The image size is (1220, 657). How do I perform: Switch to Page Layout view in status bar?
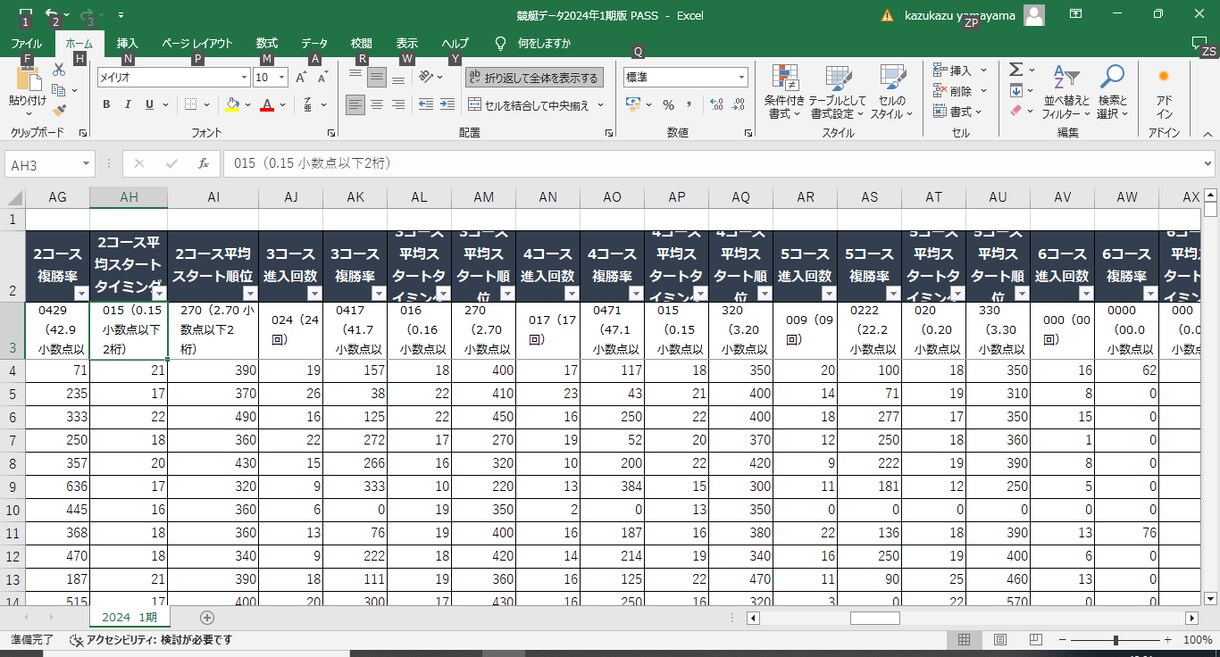pos(1000,640)
